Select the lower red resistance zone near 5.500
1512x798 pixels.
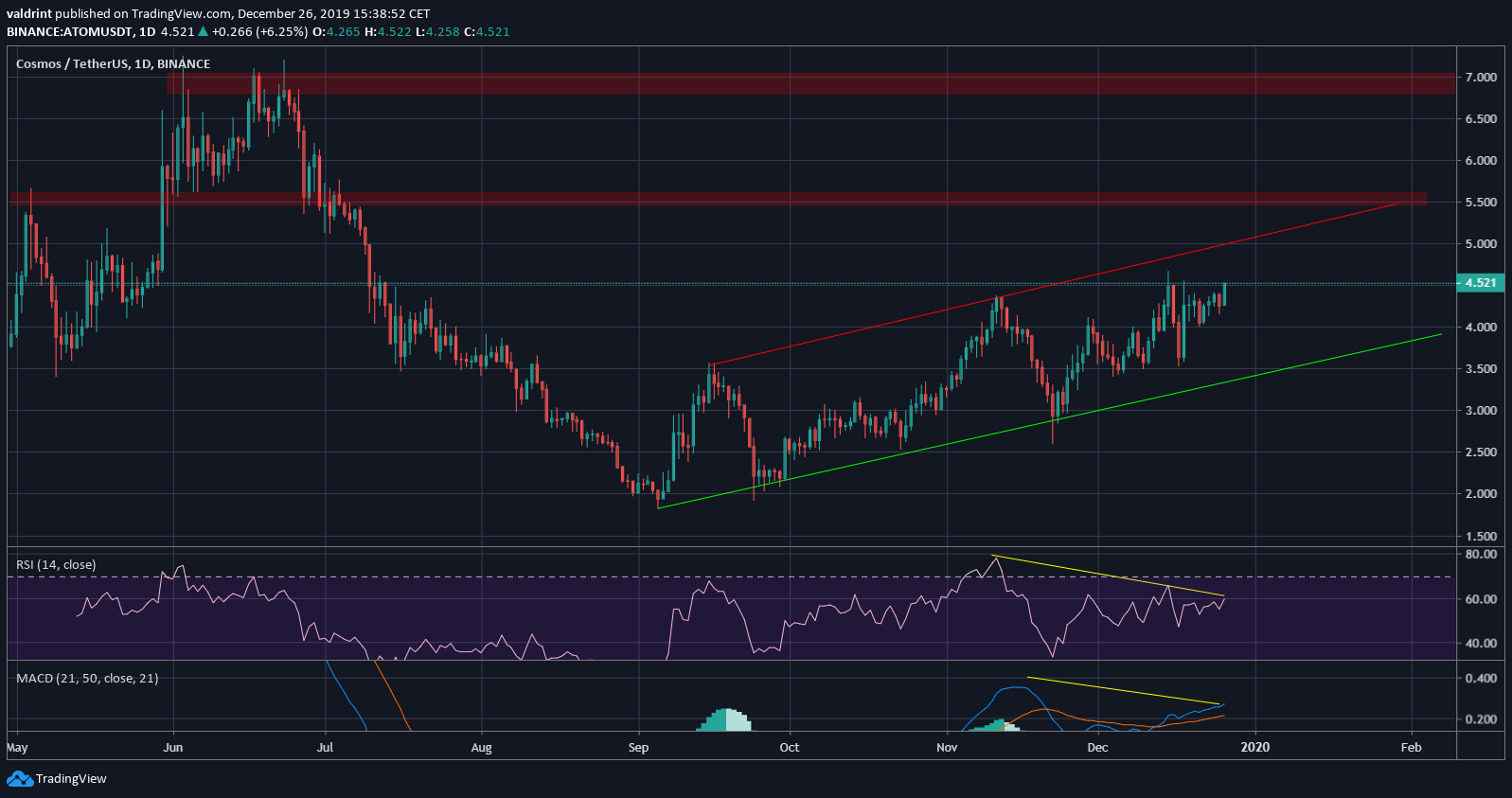coord(719,199)
